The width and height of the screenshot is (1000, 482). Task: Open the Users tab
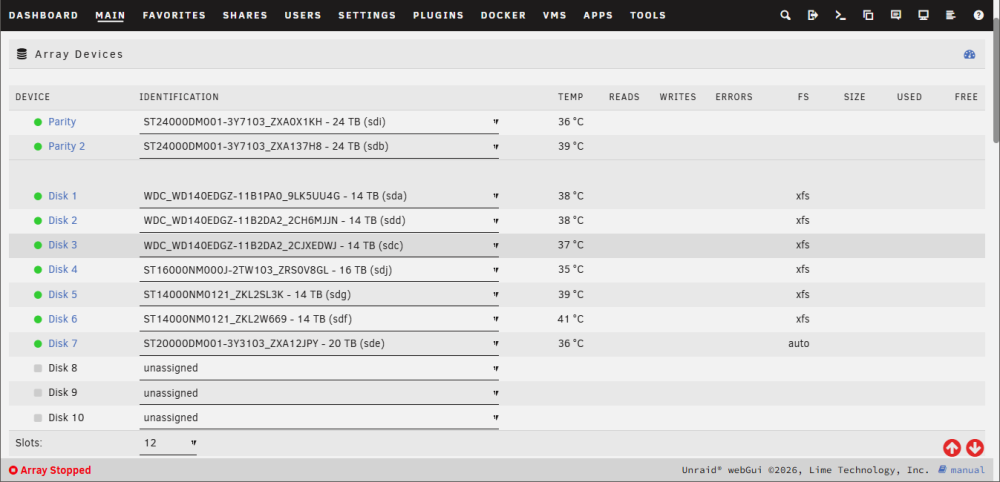[303, 15]
